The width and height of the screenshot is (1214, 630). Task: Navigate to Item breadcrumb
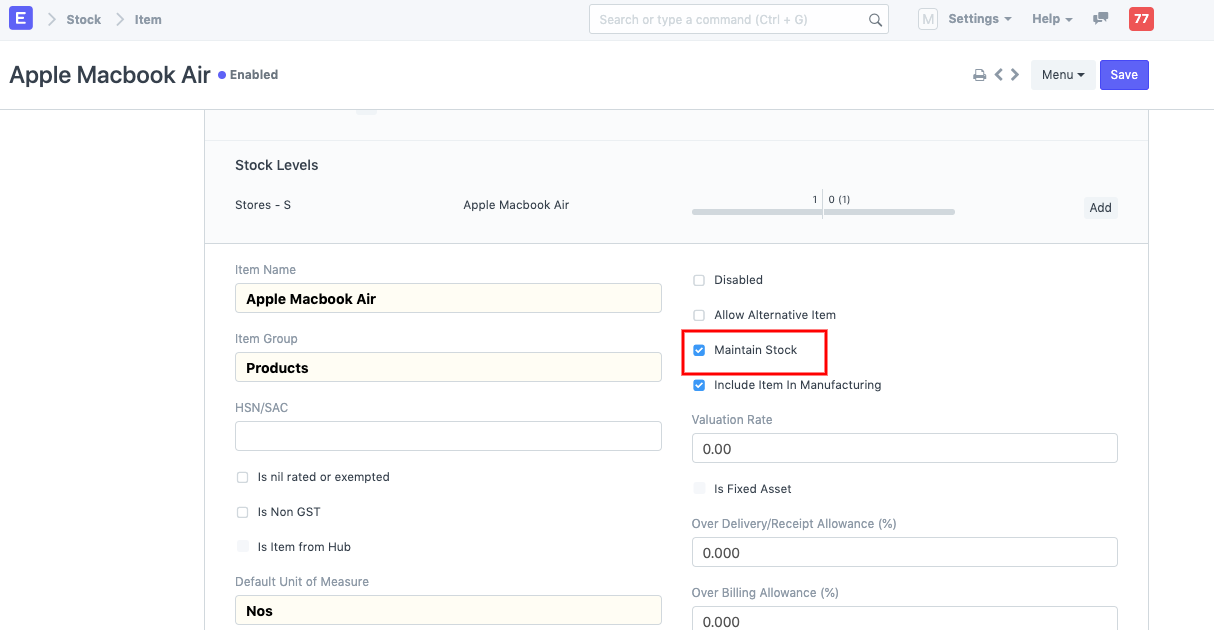[148, 19]
